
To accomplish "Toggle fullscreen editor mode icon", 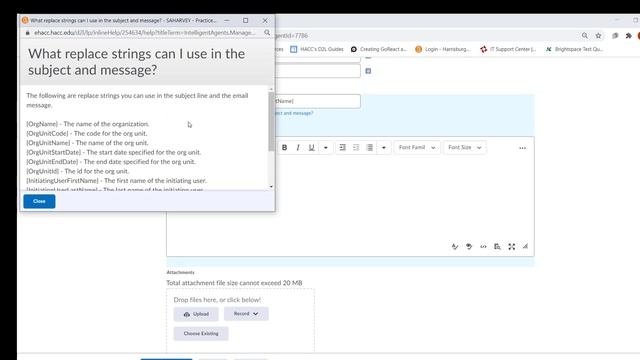I will [x=511, y=247].
